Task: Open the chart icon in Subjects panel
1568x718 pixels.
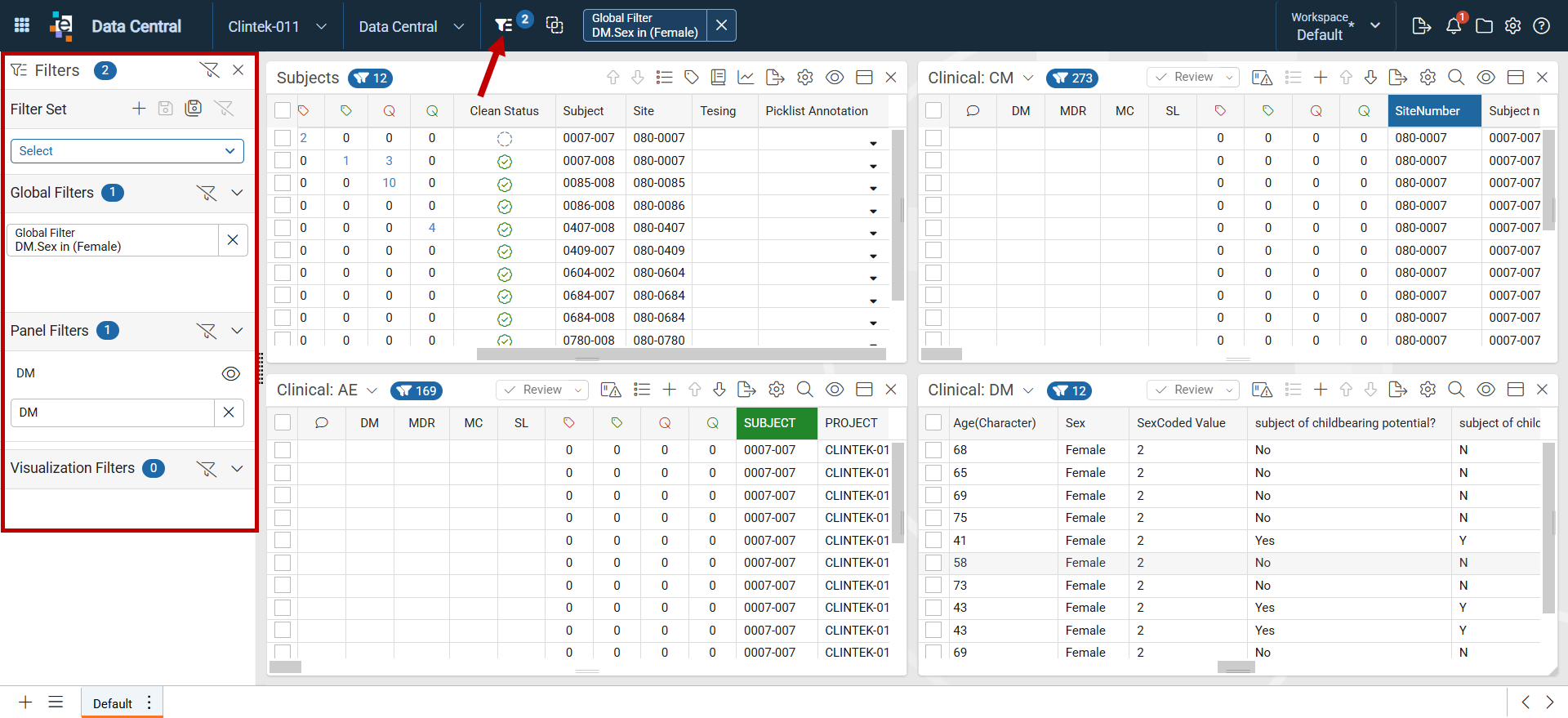Action: click(x=746, y=78)
